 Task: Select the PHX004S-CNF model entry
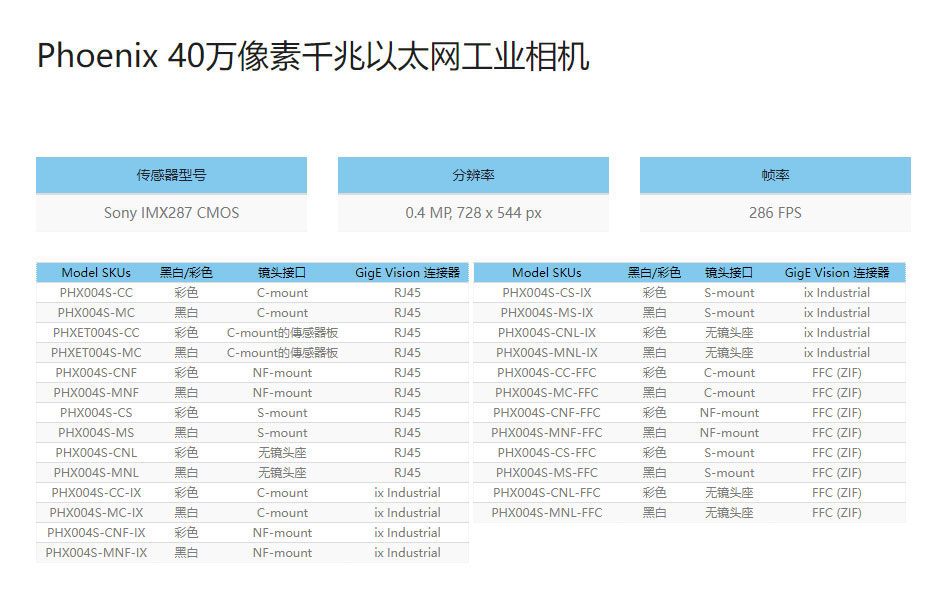click(96, 373)
